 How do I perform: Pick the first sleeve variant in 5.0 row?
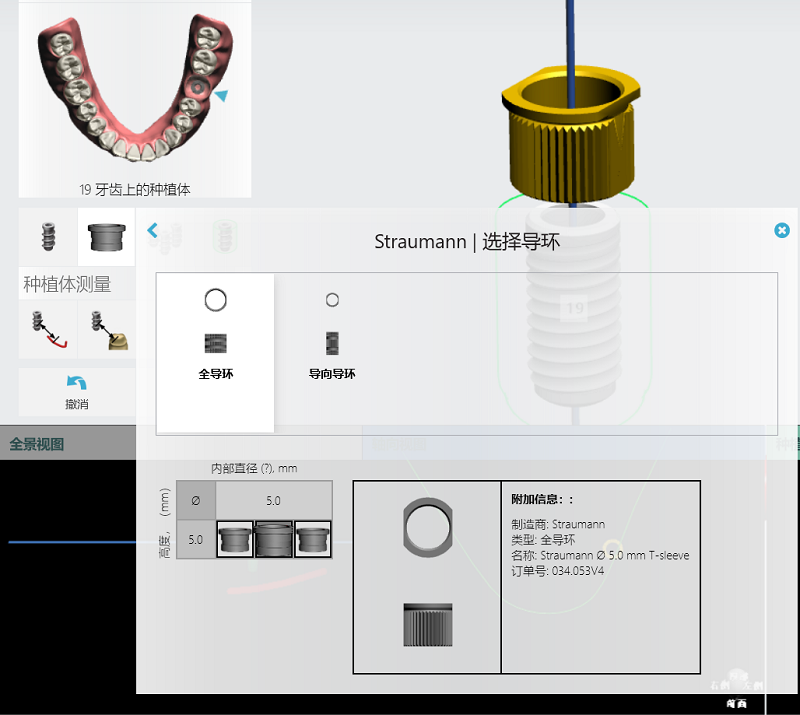click(x=235, y=539)
